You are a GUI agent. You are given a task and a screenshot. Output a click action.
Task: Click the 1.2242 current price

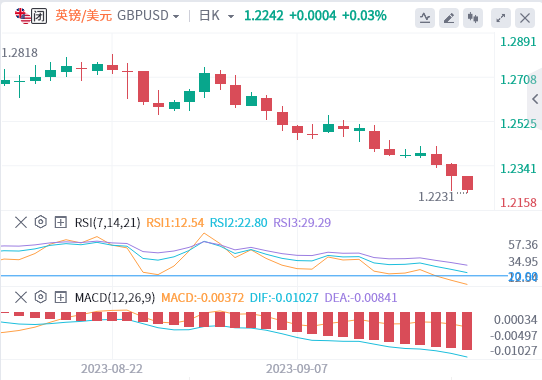click(x=264, y=16)
